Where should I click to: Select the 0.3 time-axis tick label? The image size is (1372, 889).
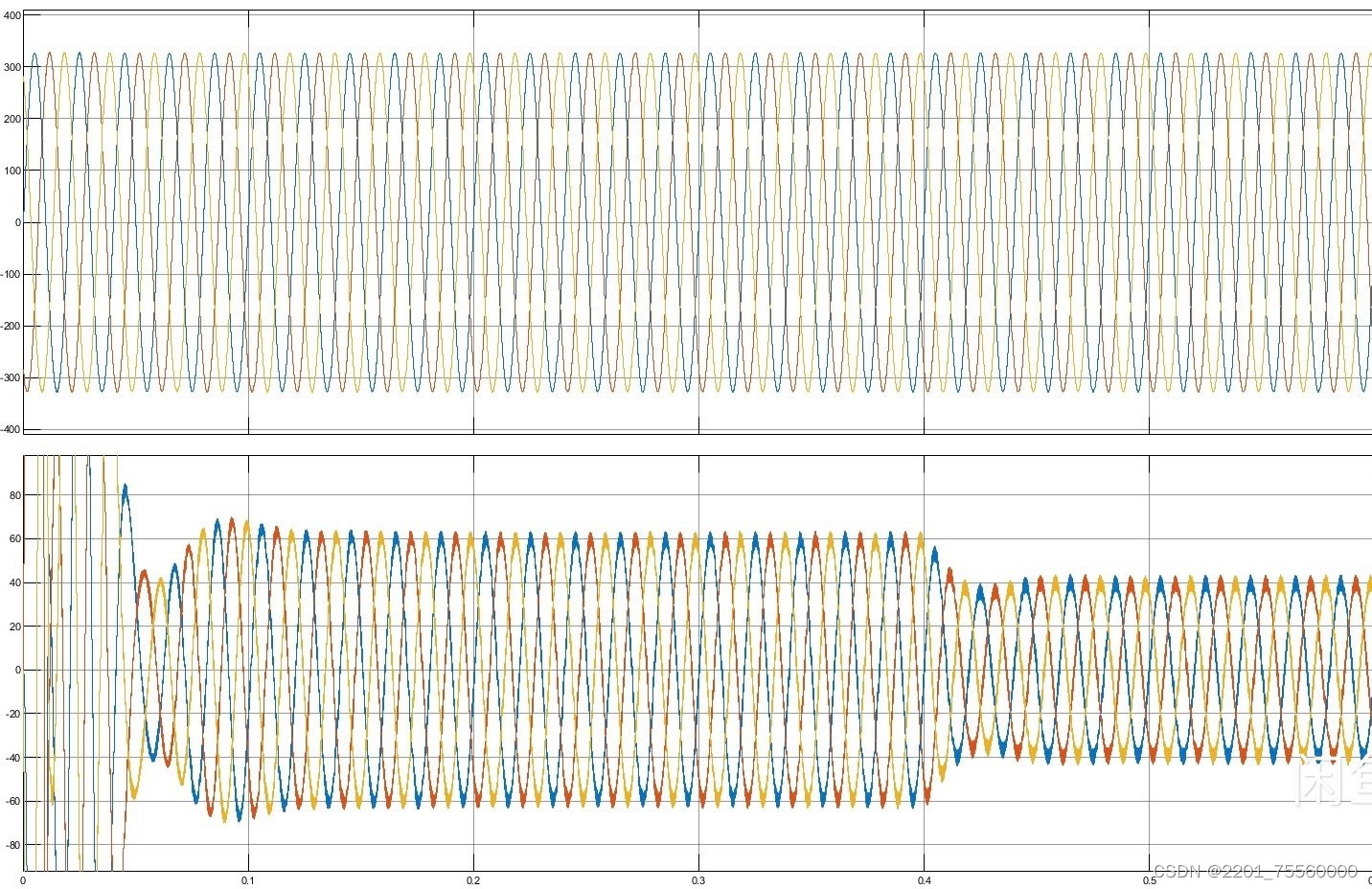tap(698, 880)
